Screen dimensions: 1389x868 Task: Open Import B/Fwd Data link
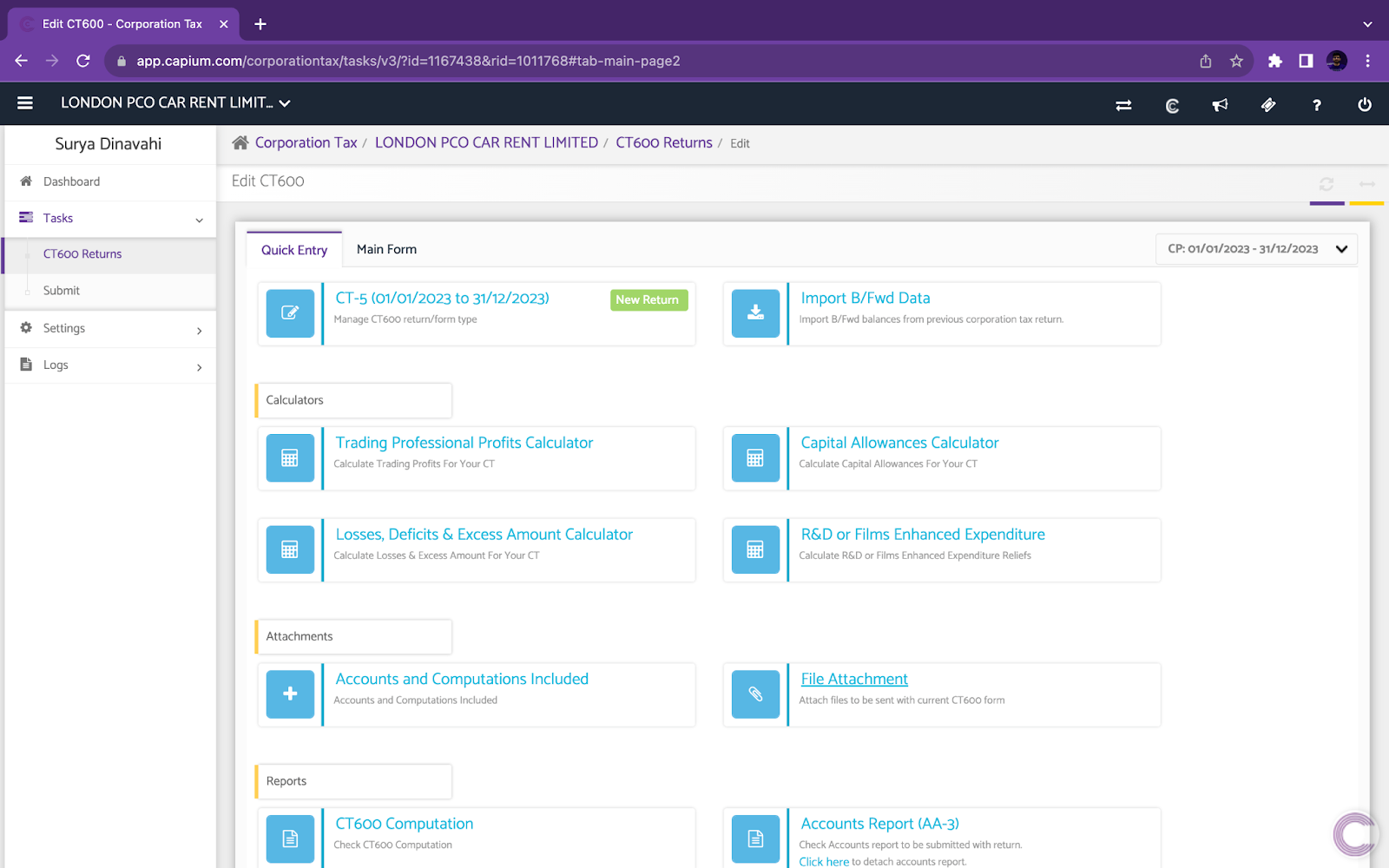point(866,299)
